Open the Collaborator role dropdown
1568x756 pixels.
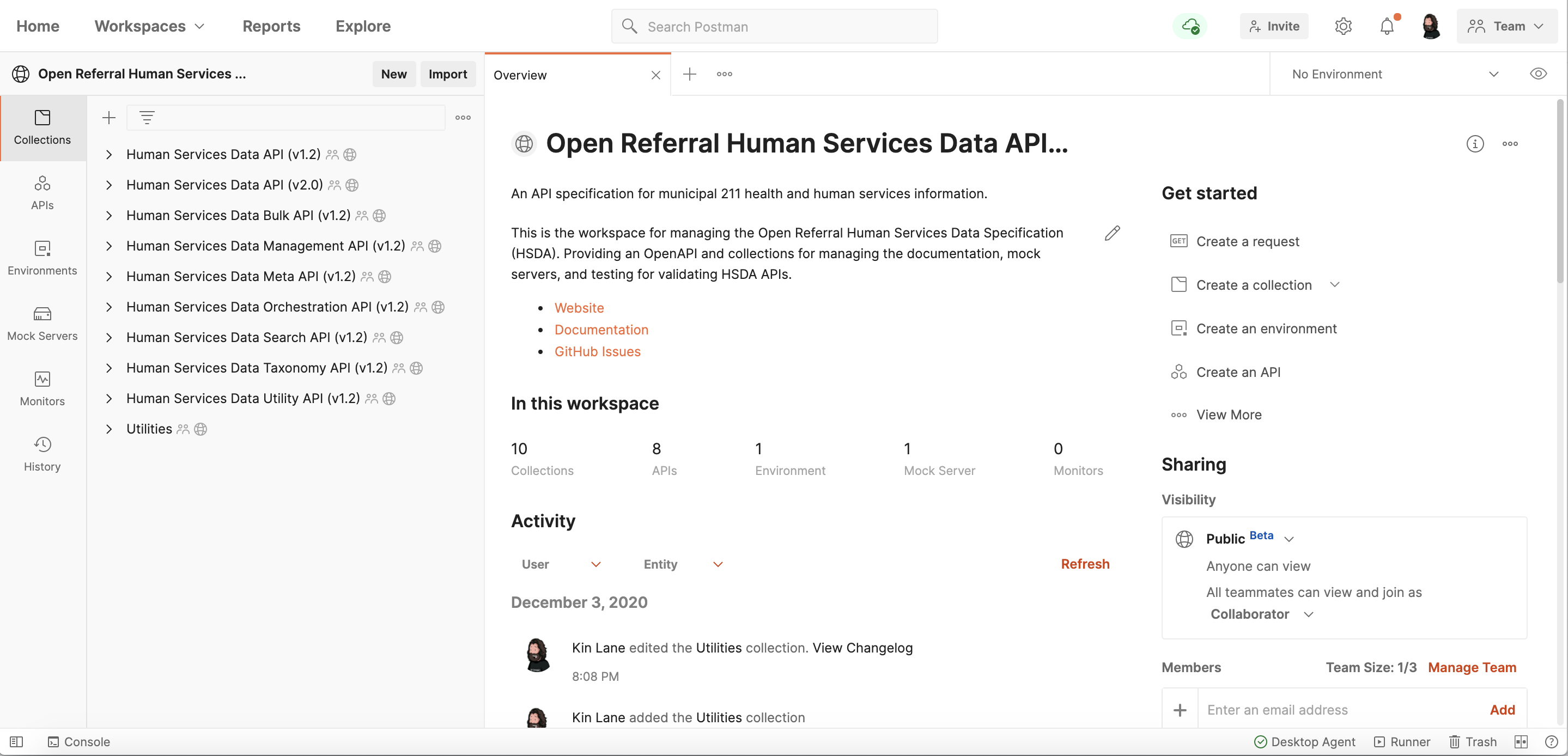1261,614
